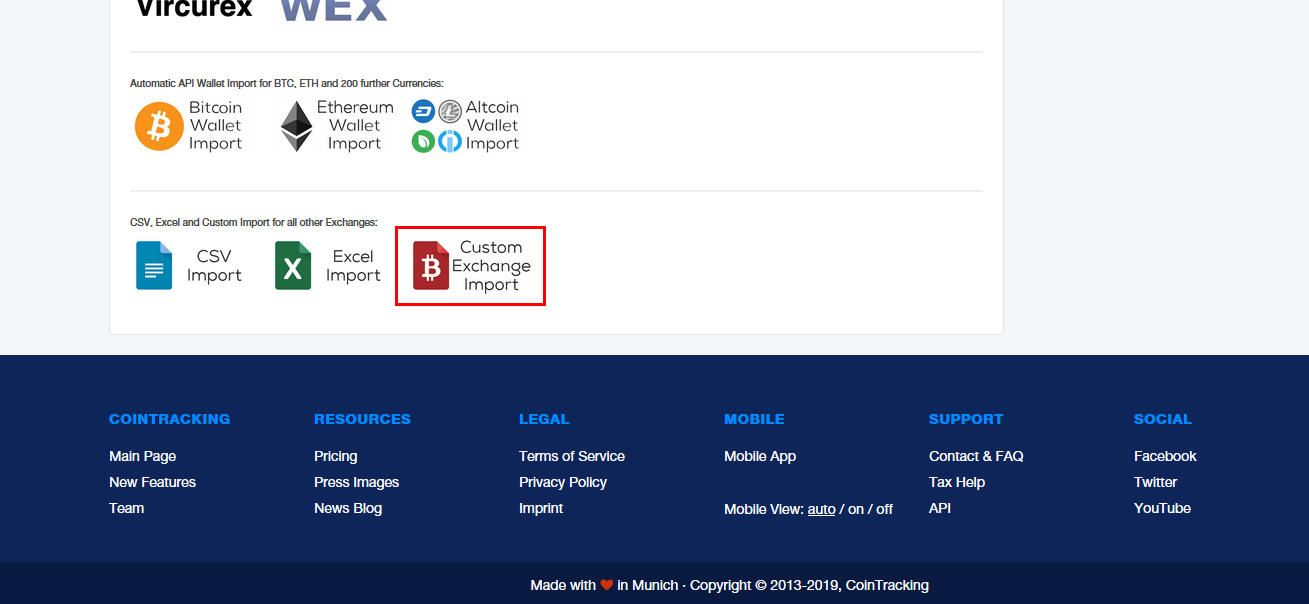Open Press Images link

coord(356,482)
